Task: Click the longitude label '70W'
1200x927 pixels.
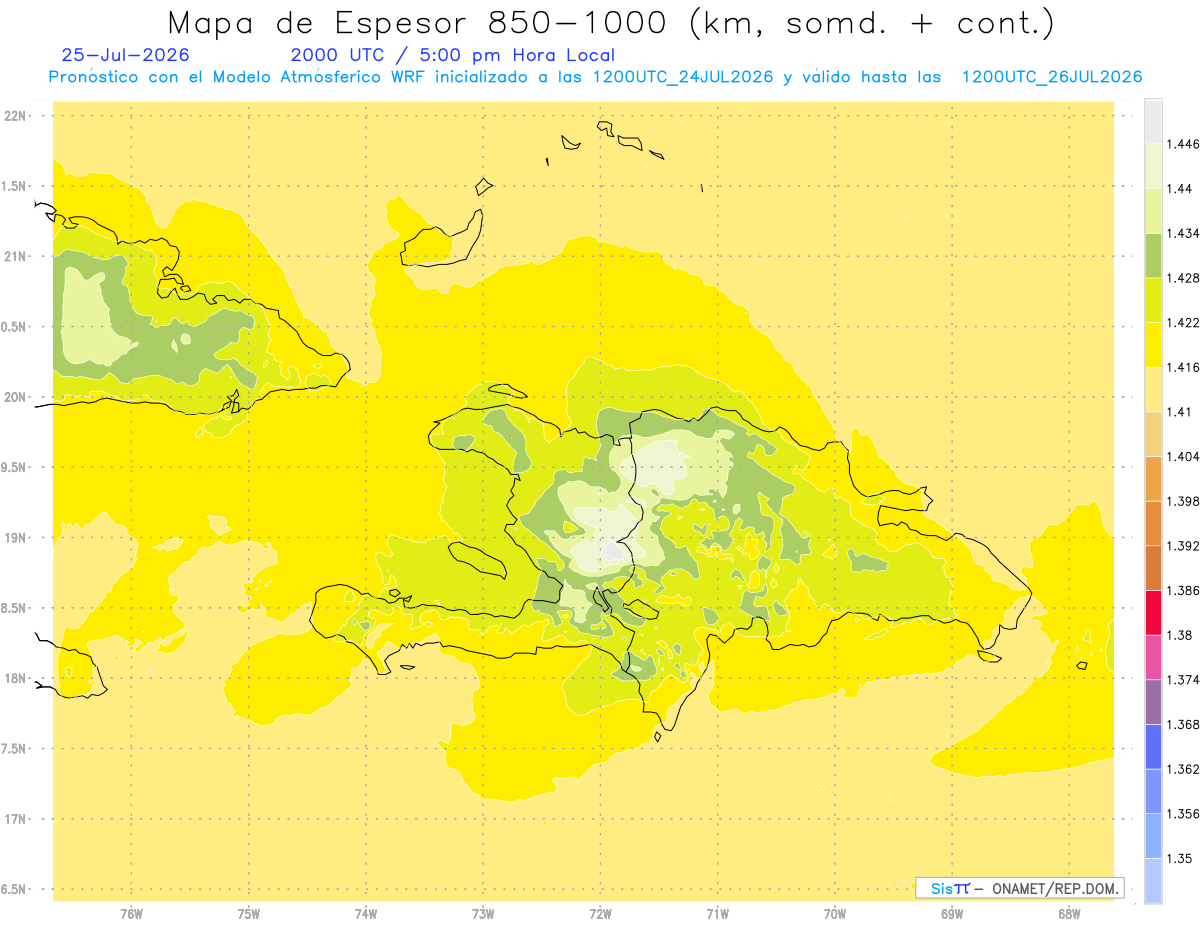Action: click(835, 914)
